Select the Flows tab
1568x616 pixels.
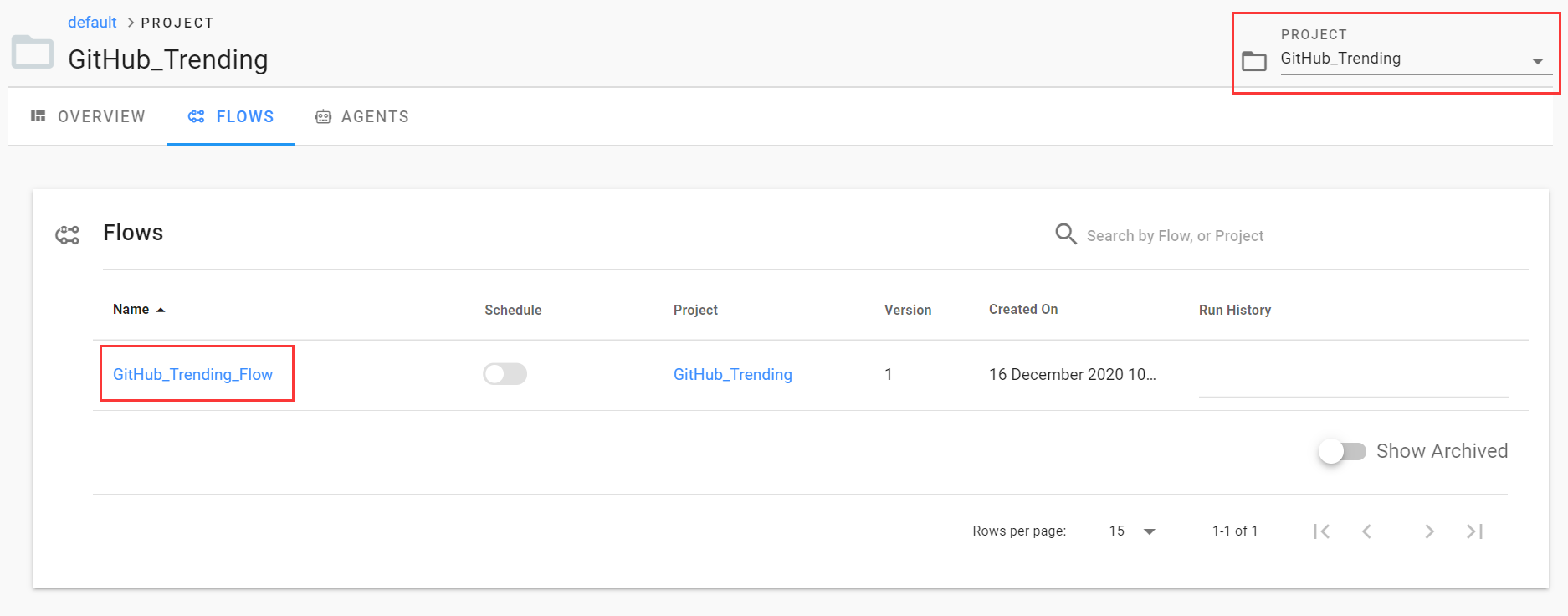pyautogui.click(x=231, y=116)
